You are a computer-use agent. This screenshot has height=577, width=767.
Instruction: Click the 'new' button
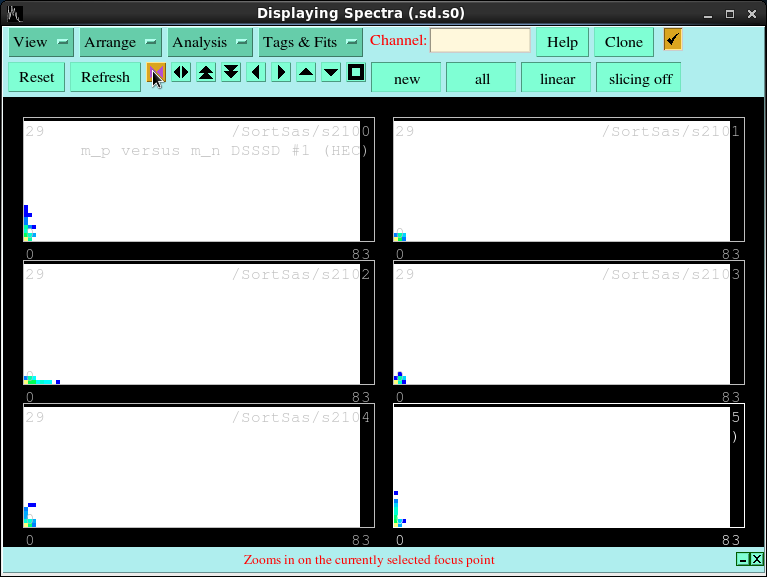(406, 78)
